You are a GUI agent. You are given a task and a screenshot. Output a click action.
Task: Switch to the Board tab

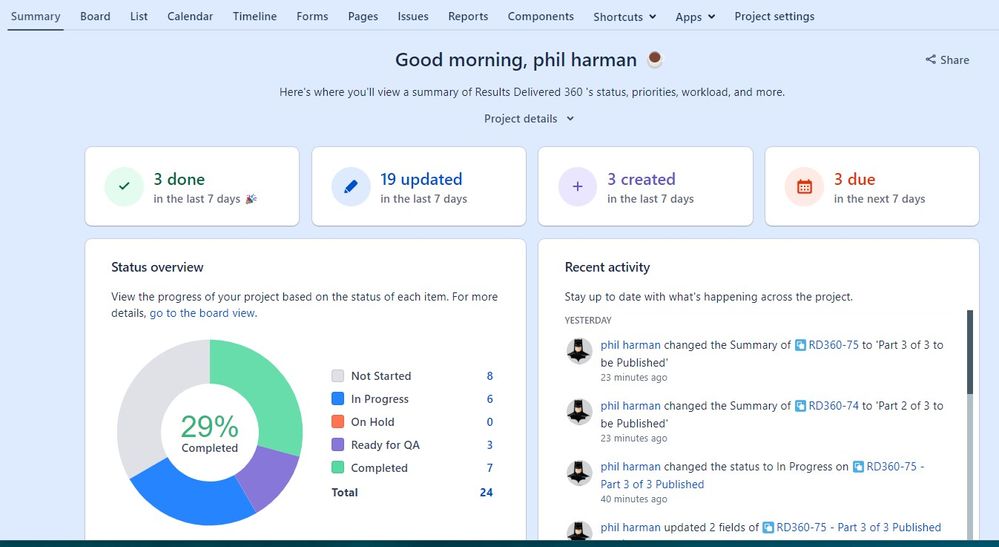pyautogui.click(x=95, y=17)
